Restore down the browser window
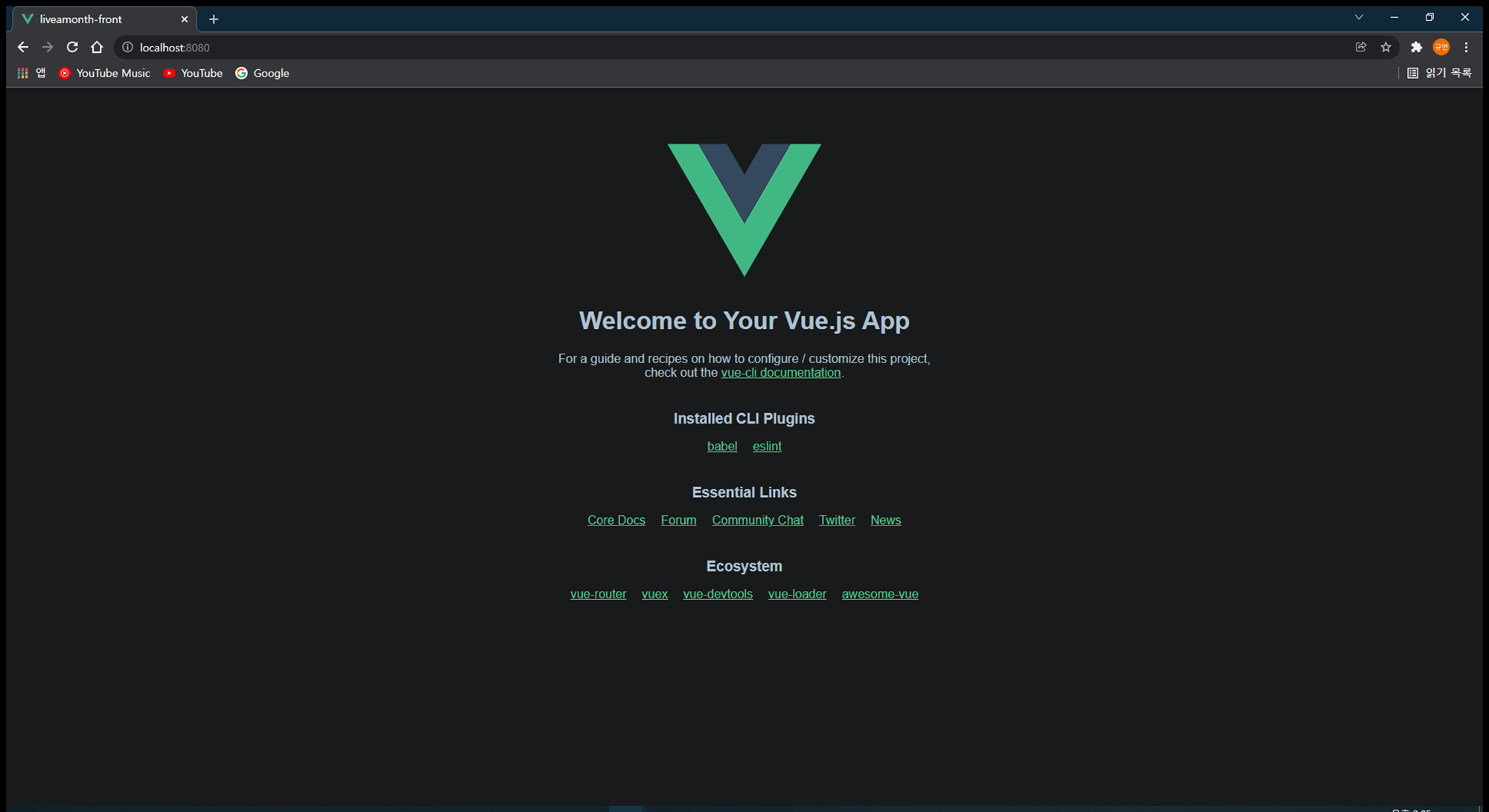 [1429, 17]
